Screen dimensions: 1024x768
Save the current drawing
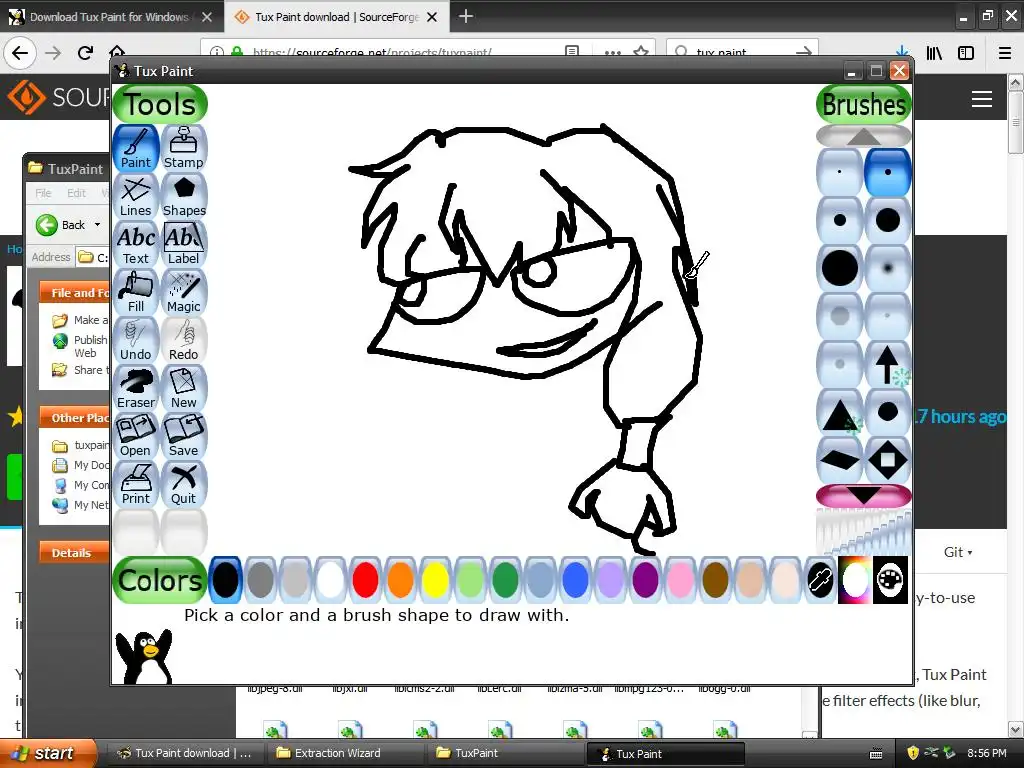click(x=184, y=436)
